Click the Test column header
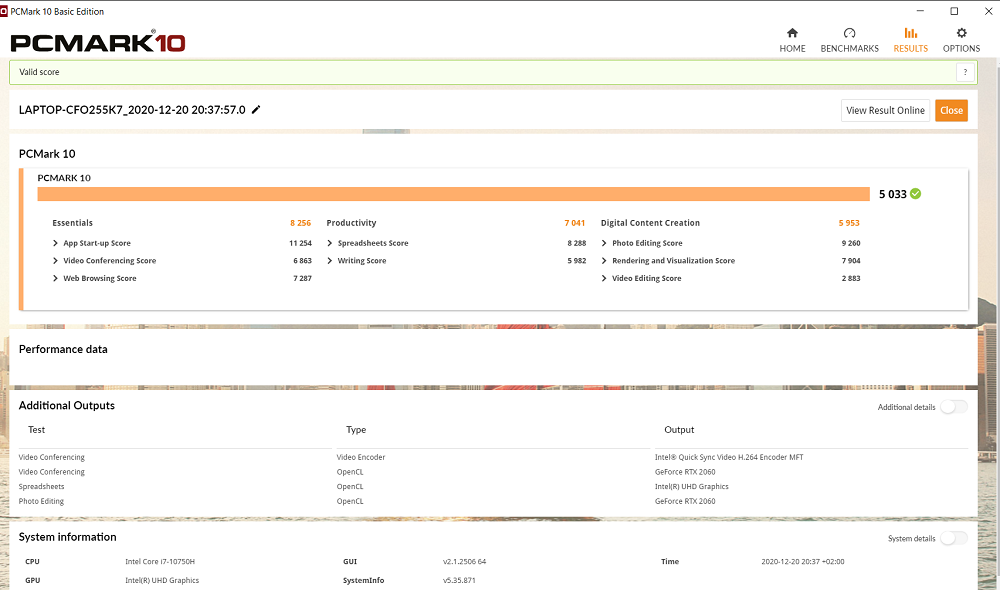 [x=36, y=430]
